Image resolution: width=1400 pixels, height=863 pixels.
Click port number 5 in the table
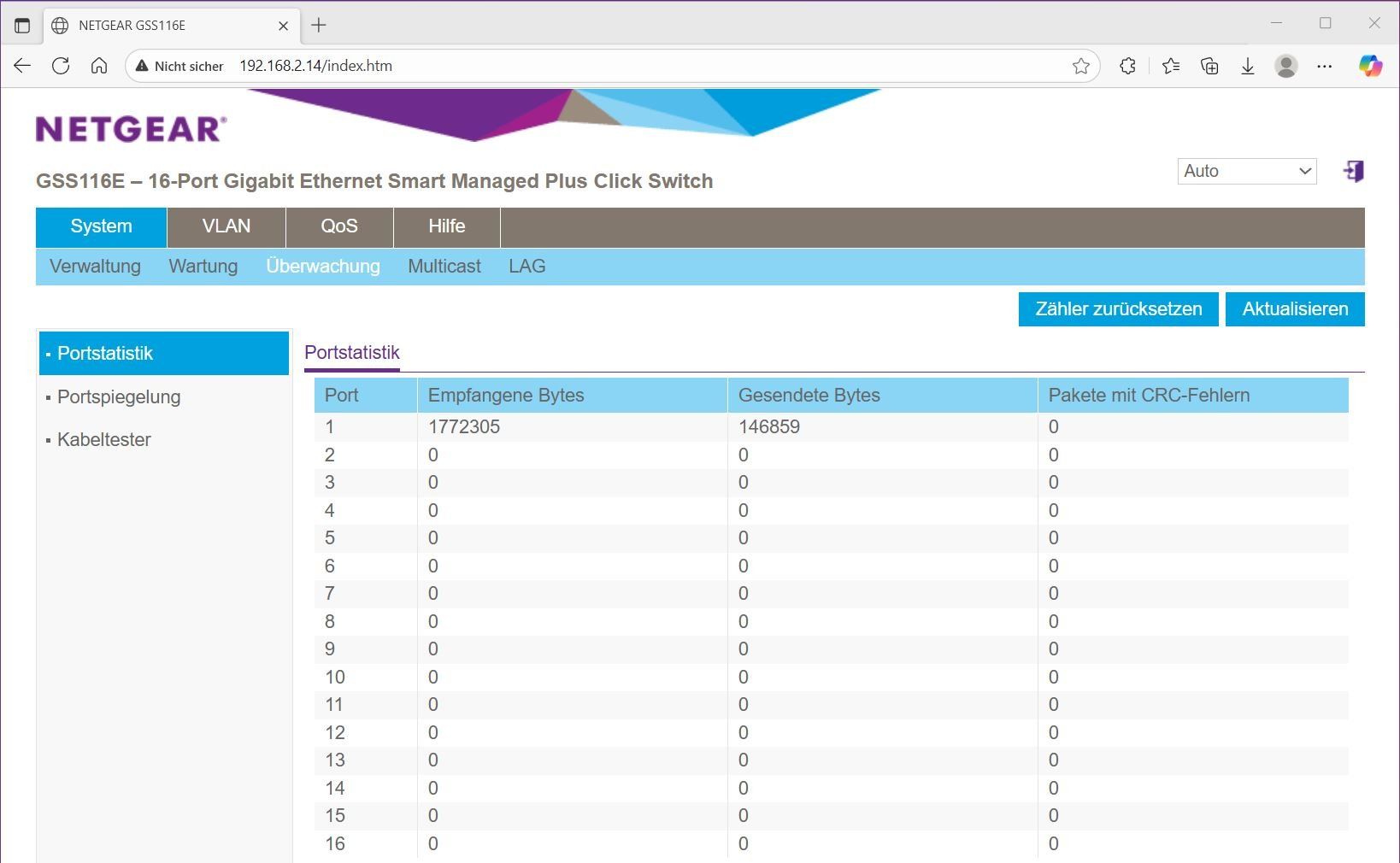pos(330,538)
